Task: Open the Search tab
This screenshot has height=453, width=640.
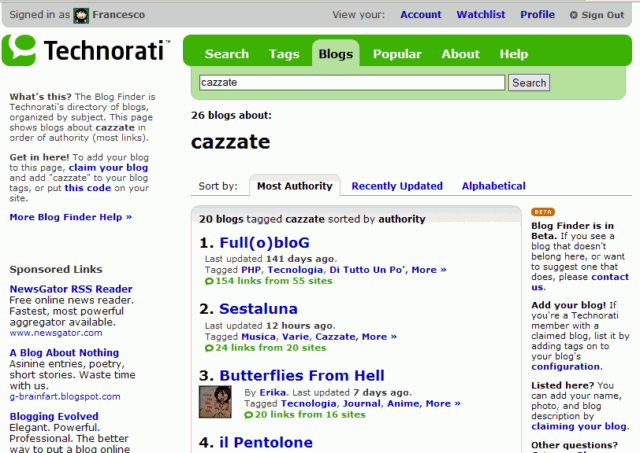Action: [x=227, y=54]
